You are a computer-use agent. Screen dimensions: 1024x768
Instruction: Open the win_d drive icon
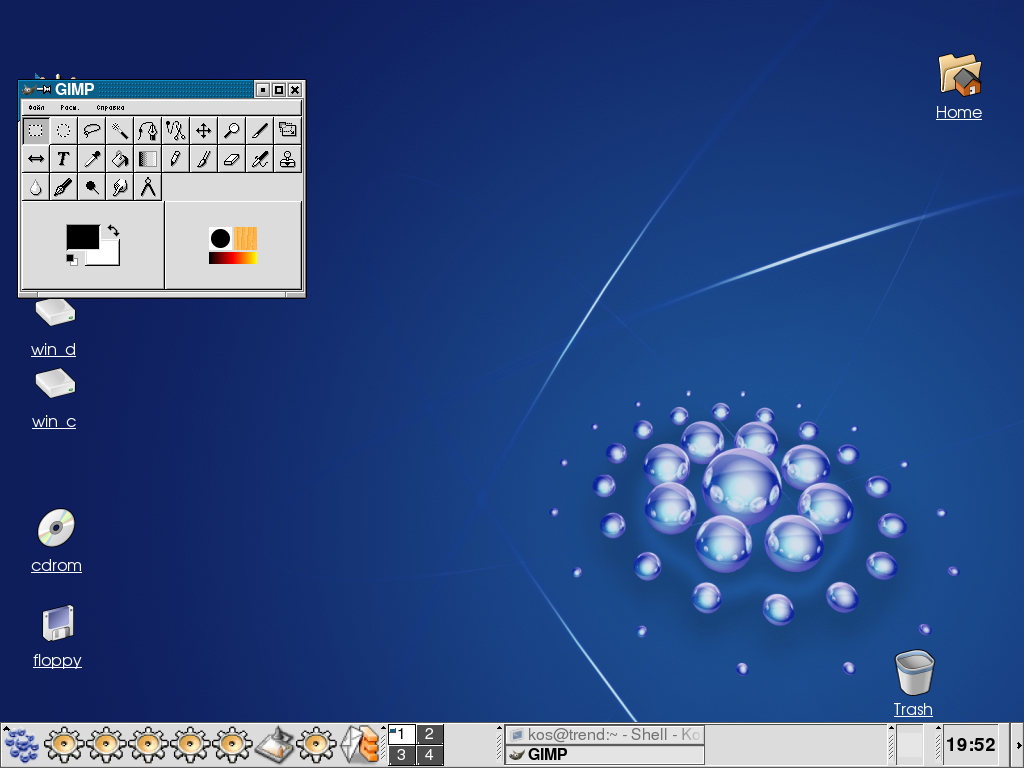[x=55, y=313]
